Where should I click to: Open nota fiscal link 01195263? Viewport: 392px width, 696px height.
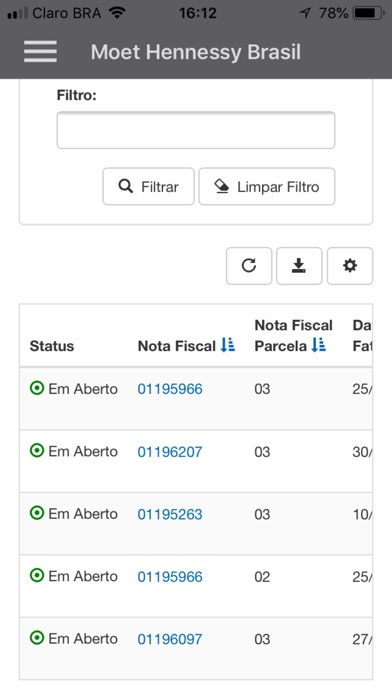tap(170, 514)
